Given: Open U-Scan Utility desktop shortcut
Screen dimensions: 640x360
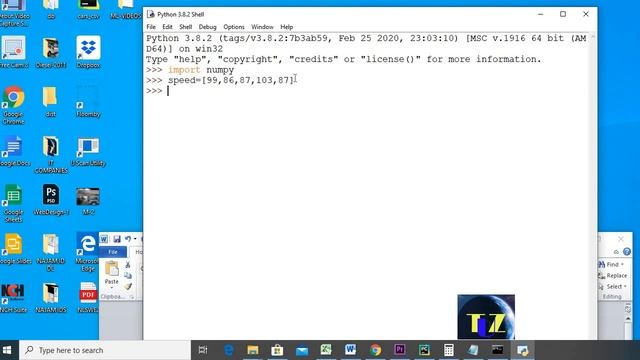Looking at the screenshot, I should pyautogui.click(x=88, y=152).
